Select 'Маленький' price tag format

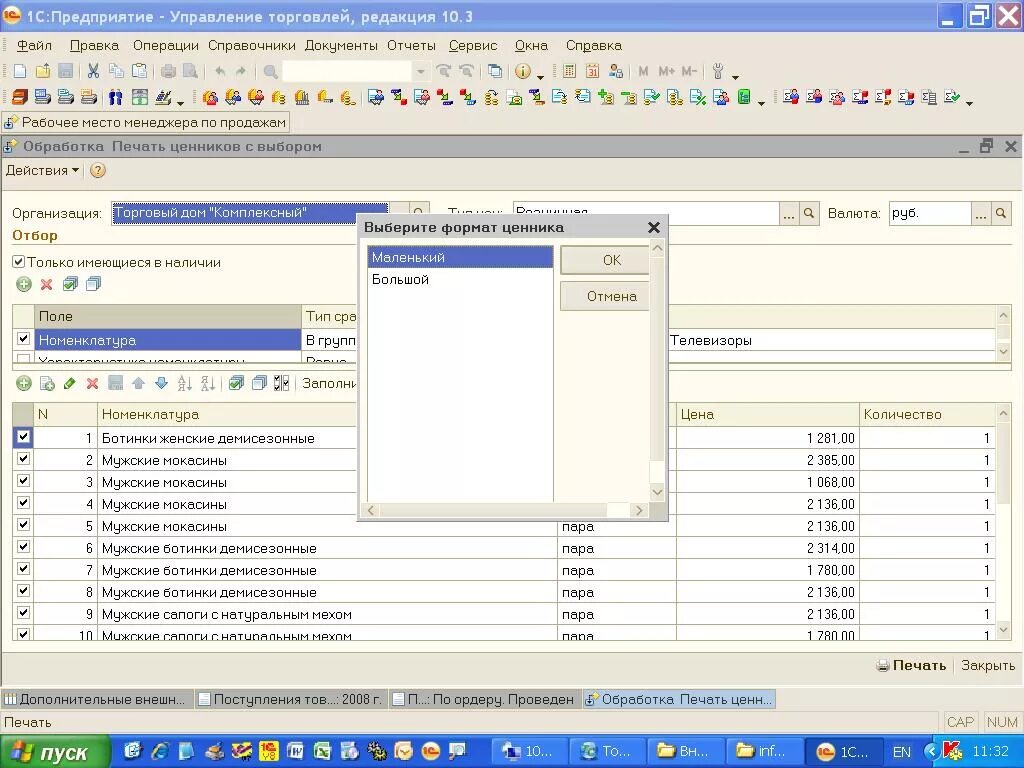tap(460, 257)
